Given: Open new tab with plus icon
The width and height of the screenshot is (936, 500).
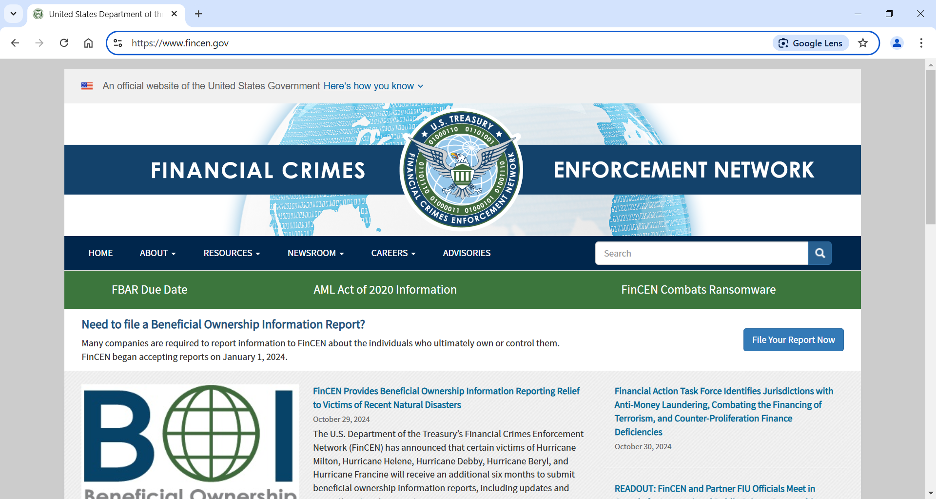Looking at the screenshot, I should [199, 14].
